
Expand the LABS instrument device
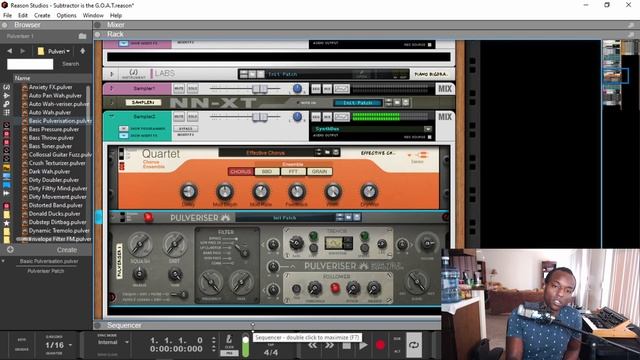pos(111,74)
